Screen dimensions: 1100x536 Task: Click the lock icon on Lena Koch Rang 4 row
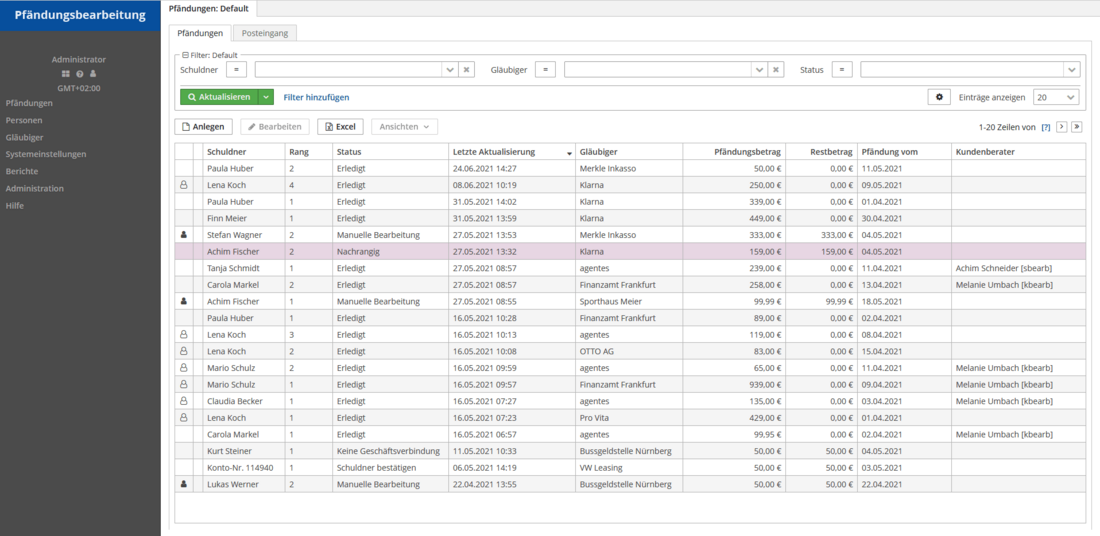click(x=183, y=185)
